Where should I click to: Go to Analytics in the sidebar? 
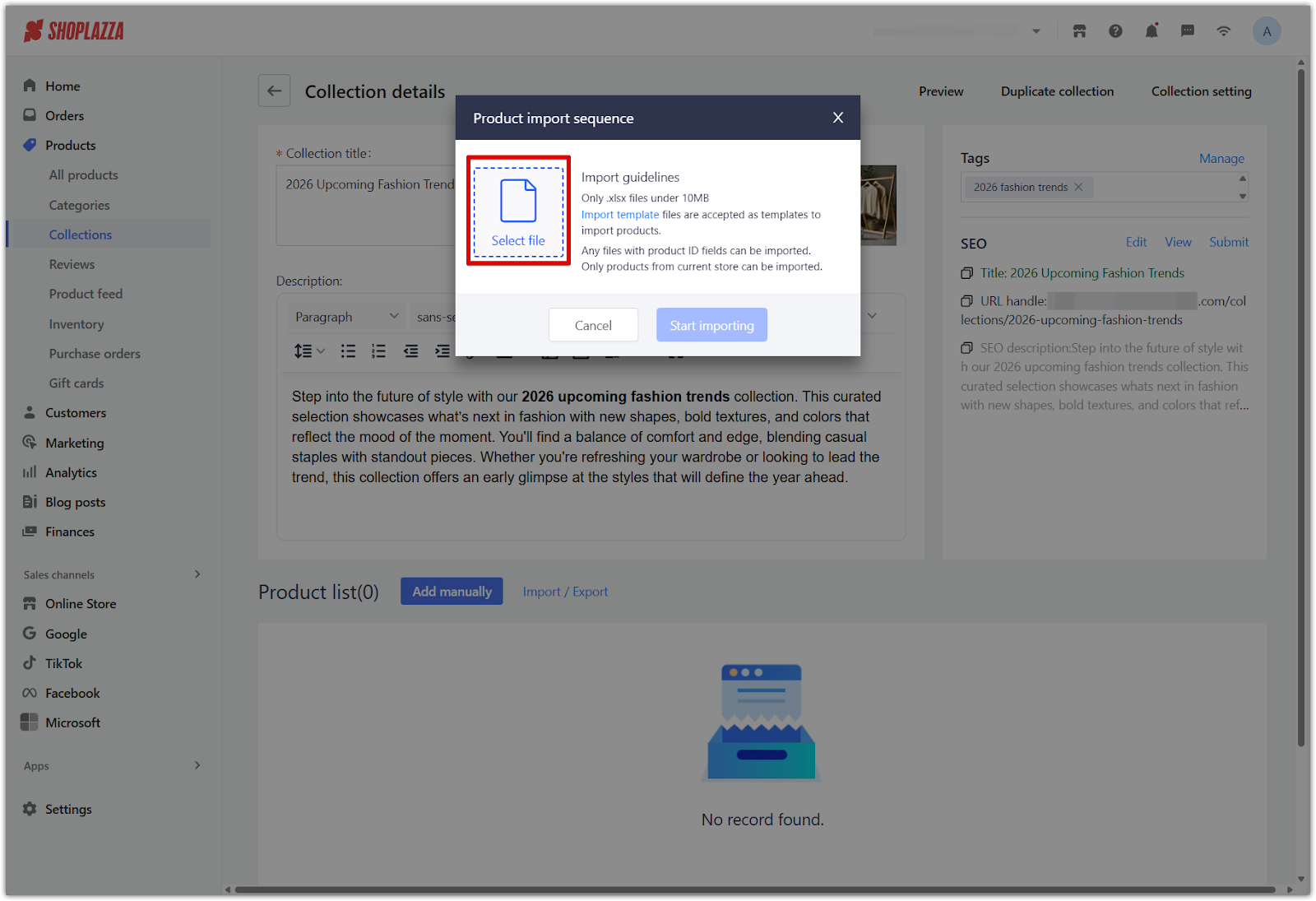pos(71,472)
